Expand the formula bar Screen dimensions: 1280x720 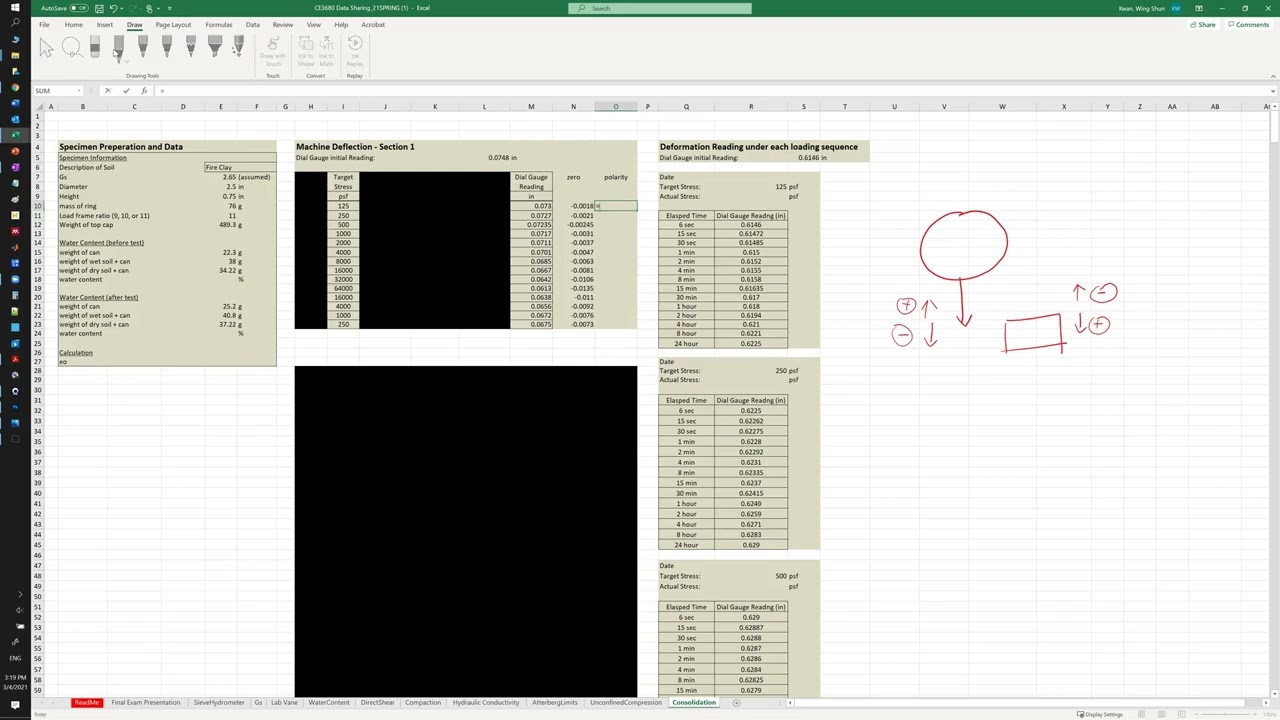pos(1271,91)
